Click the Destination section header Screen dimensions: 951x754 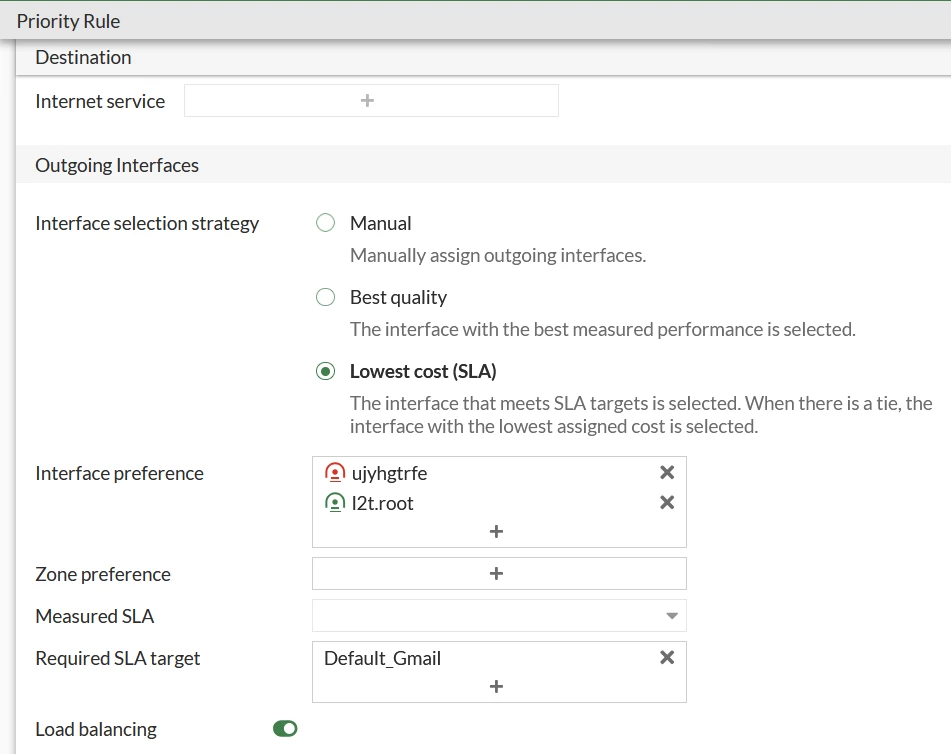[x=83, y=57]
